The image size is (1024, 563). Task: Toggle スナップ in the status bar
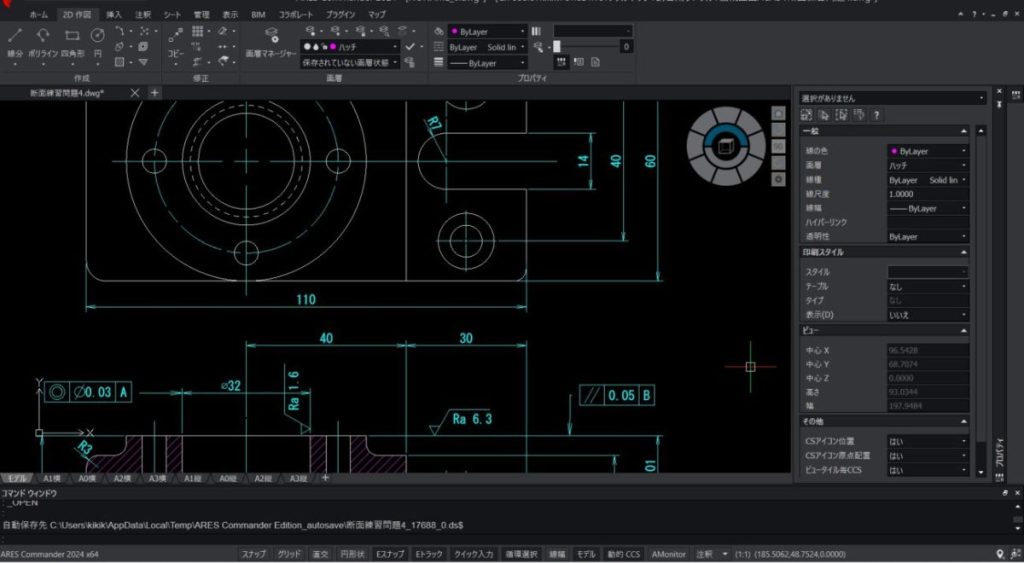(x=253, y=554)
